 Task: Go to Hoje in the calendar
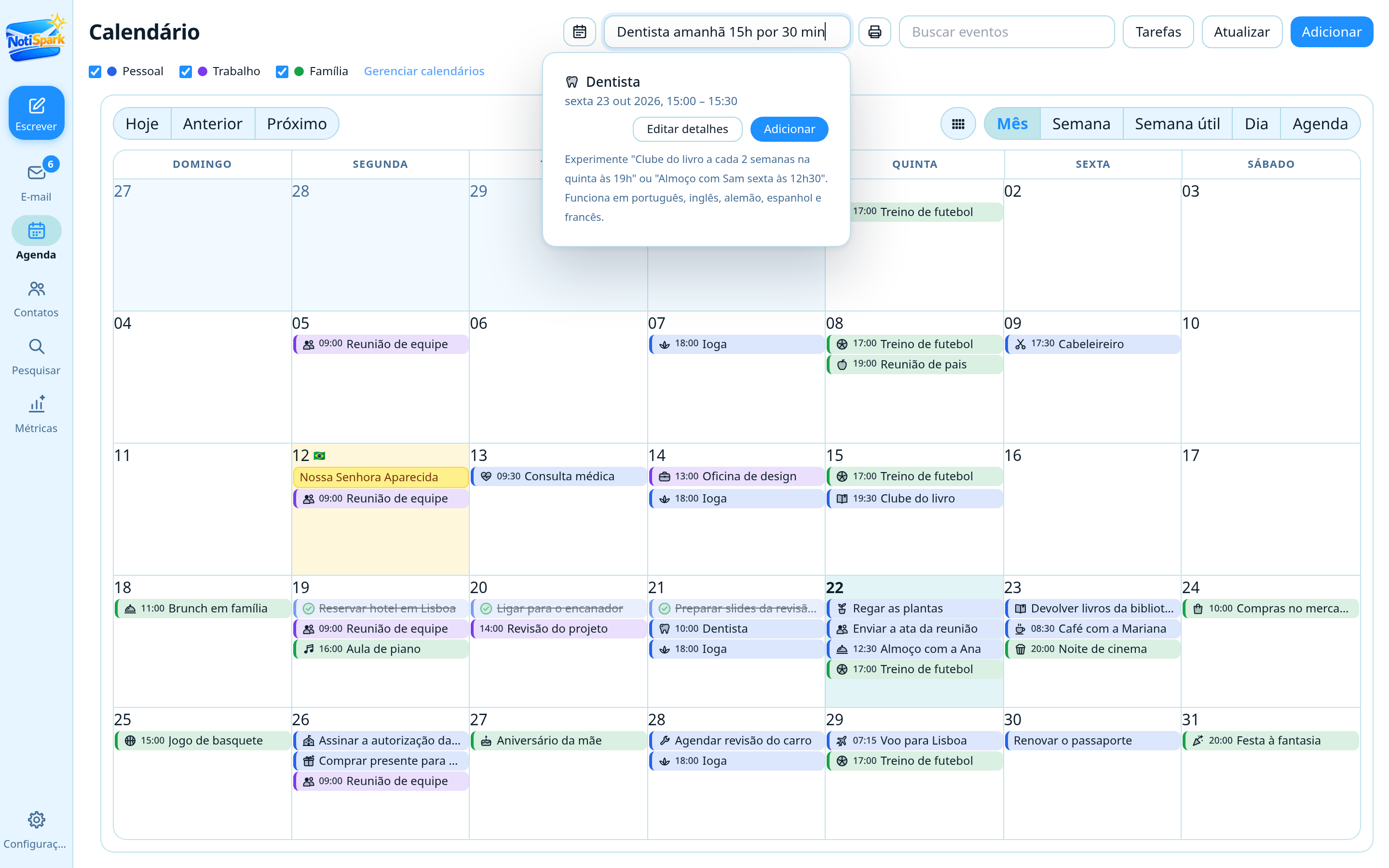(142, 123)
